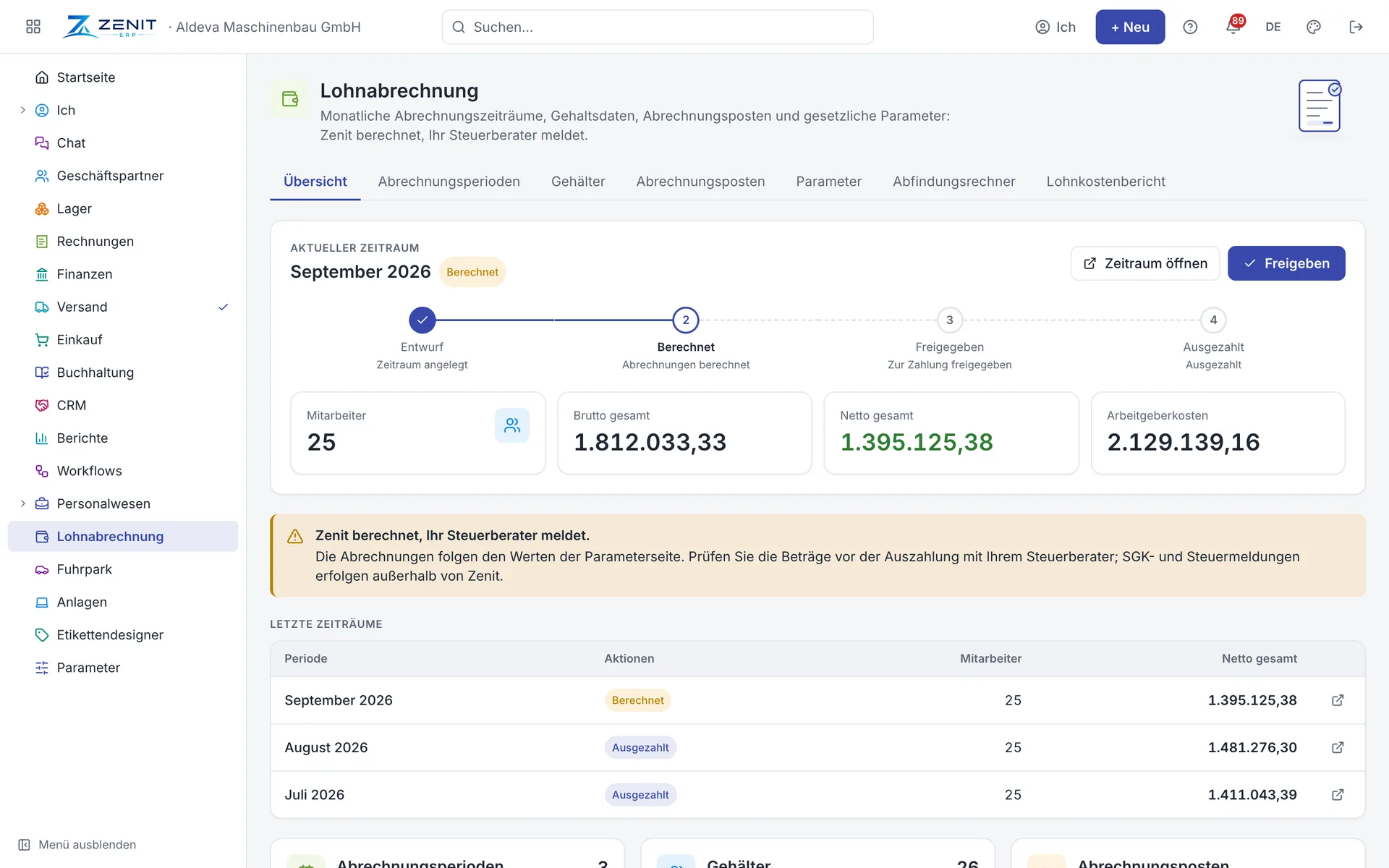Expand the Personalwesen sidebar group chevron
Screen dimensions: 1389x868
(x=22, y=503)
